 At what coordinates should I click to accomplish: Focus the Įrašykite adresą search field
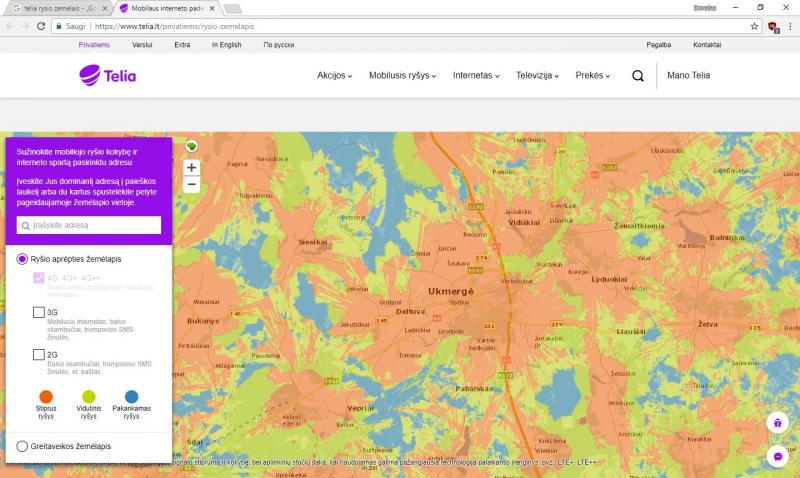click(x=89, y=225)
